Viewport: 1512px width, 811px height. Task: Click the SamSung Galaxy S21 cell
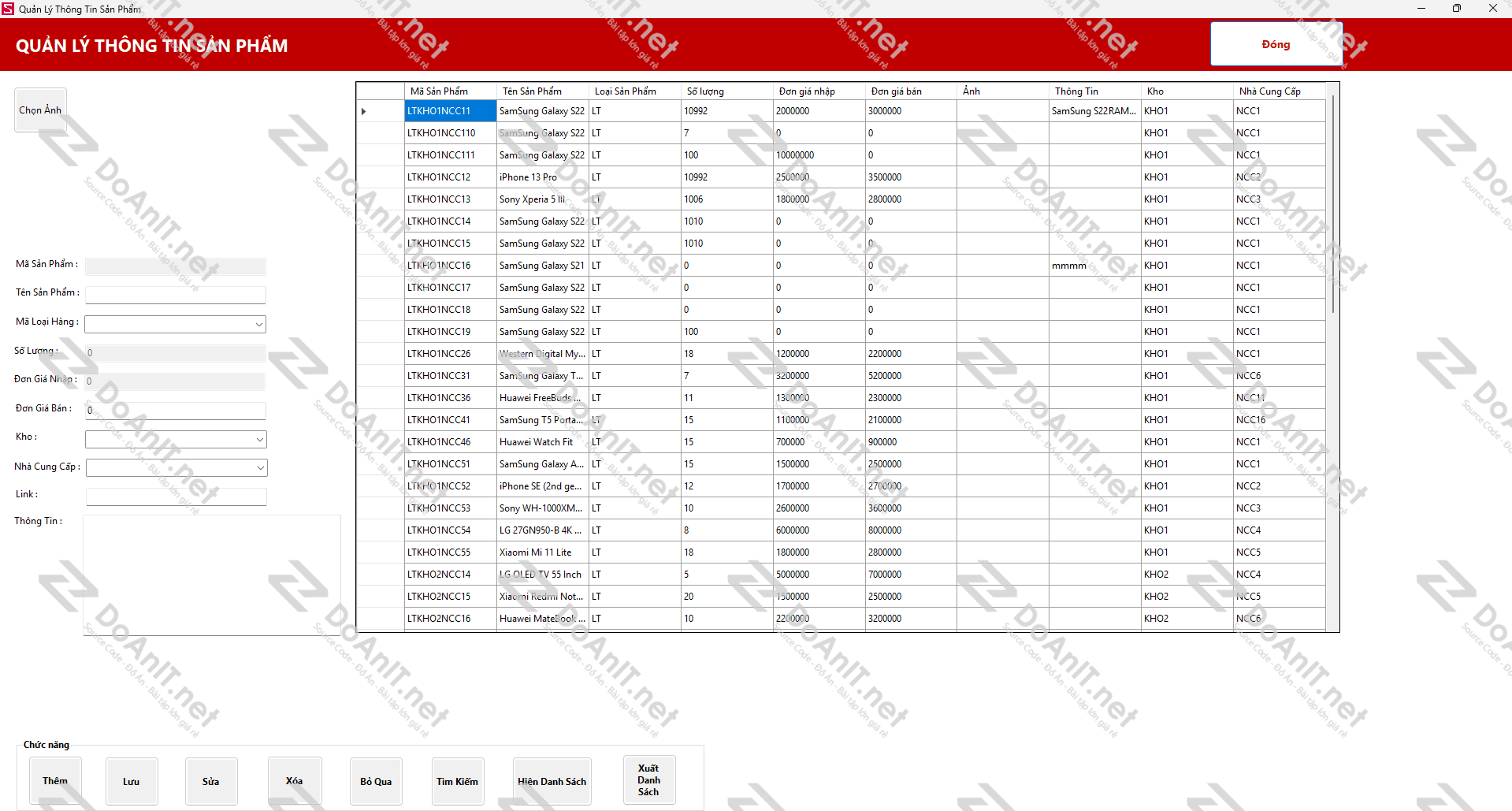pos(543,266)
